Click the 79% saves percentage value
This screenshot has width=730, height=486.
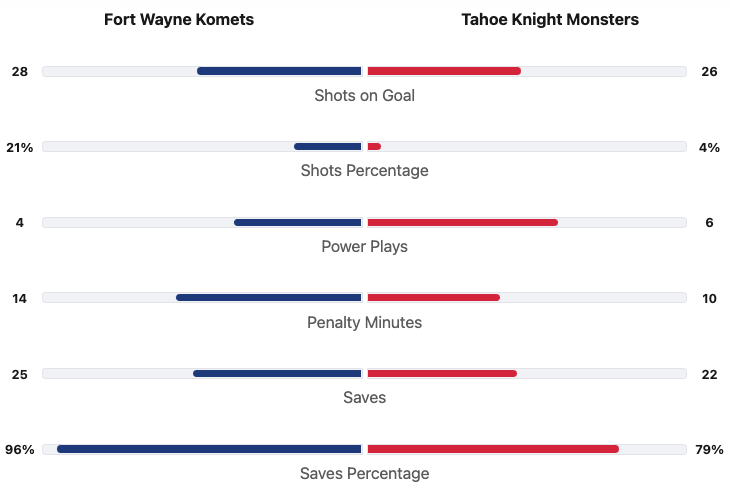(x=709, y=450)
